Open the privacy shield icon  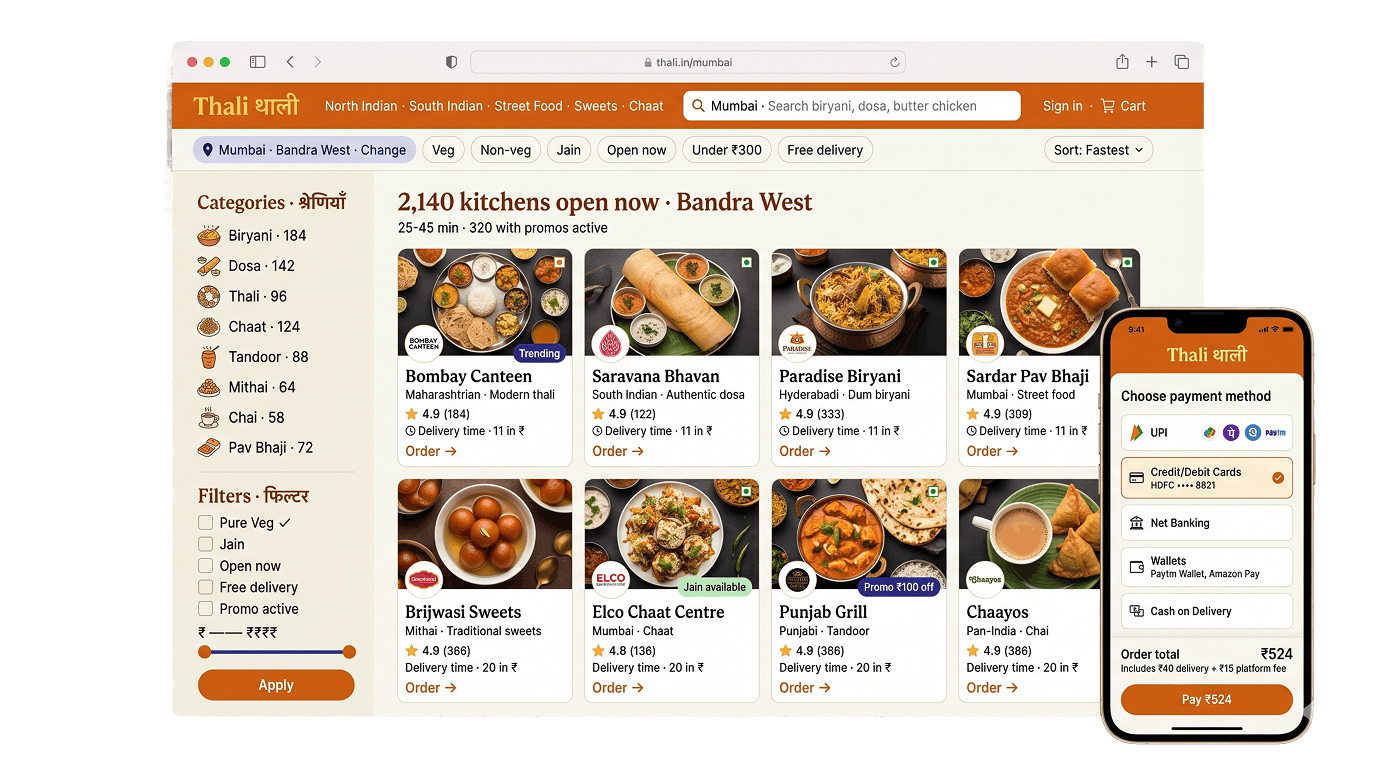pyautogui.click(x=451, y=62)
